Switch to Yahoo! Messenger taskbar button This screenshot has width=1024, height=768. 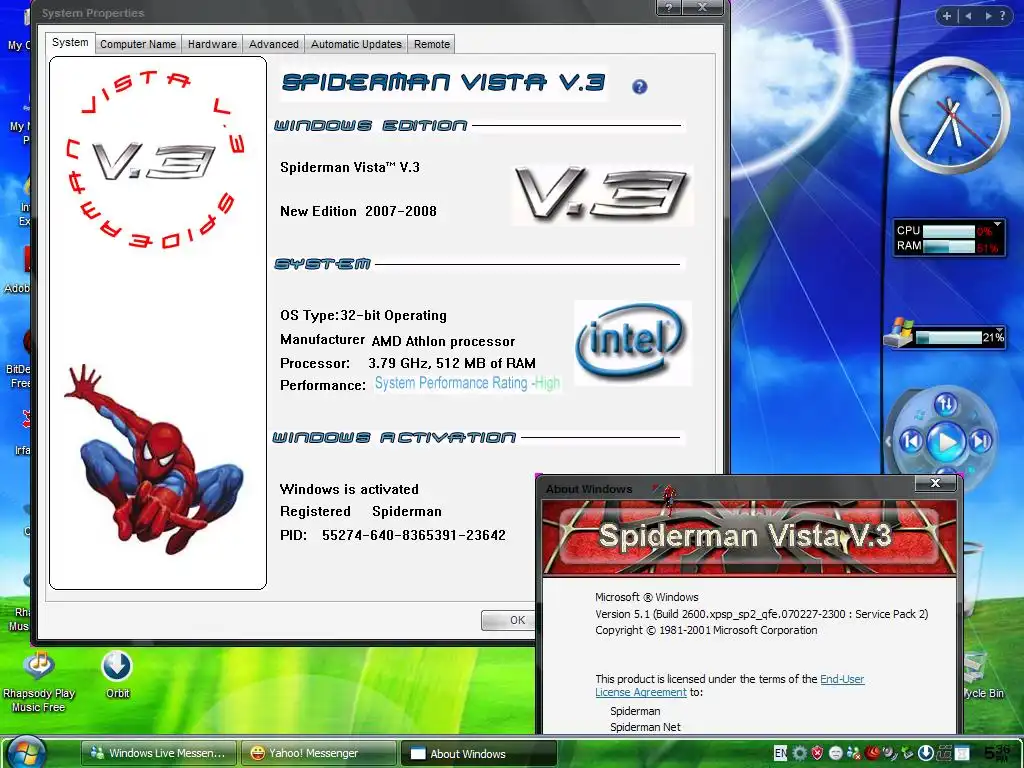tap(319, 753)
